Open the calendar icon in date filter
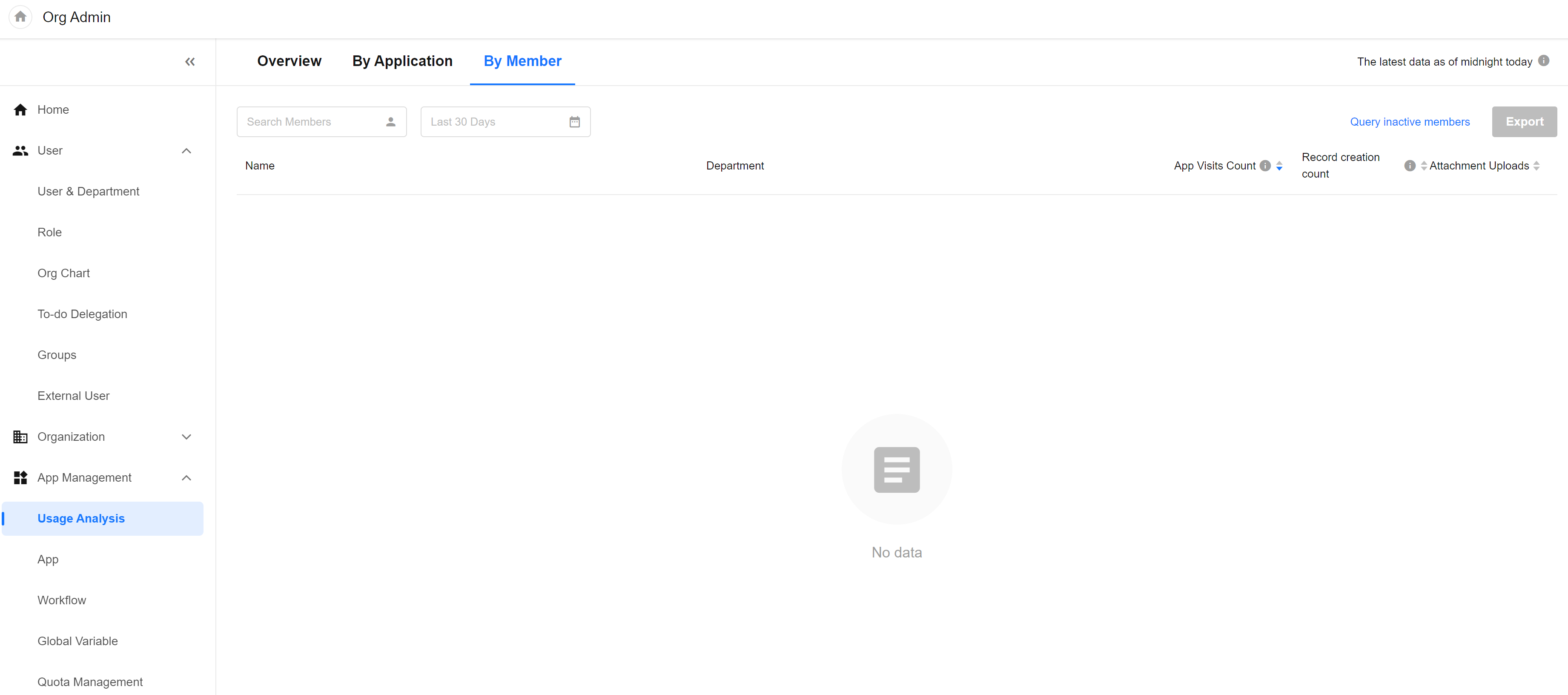 pos(575,122)
